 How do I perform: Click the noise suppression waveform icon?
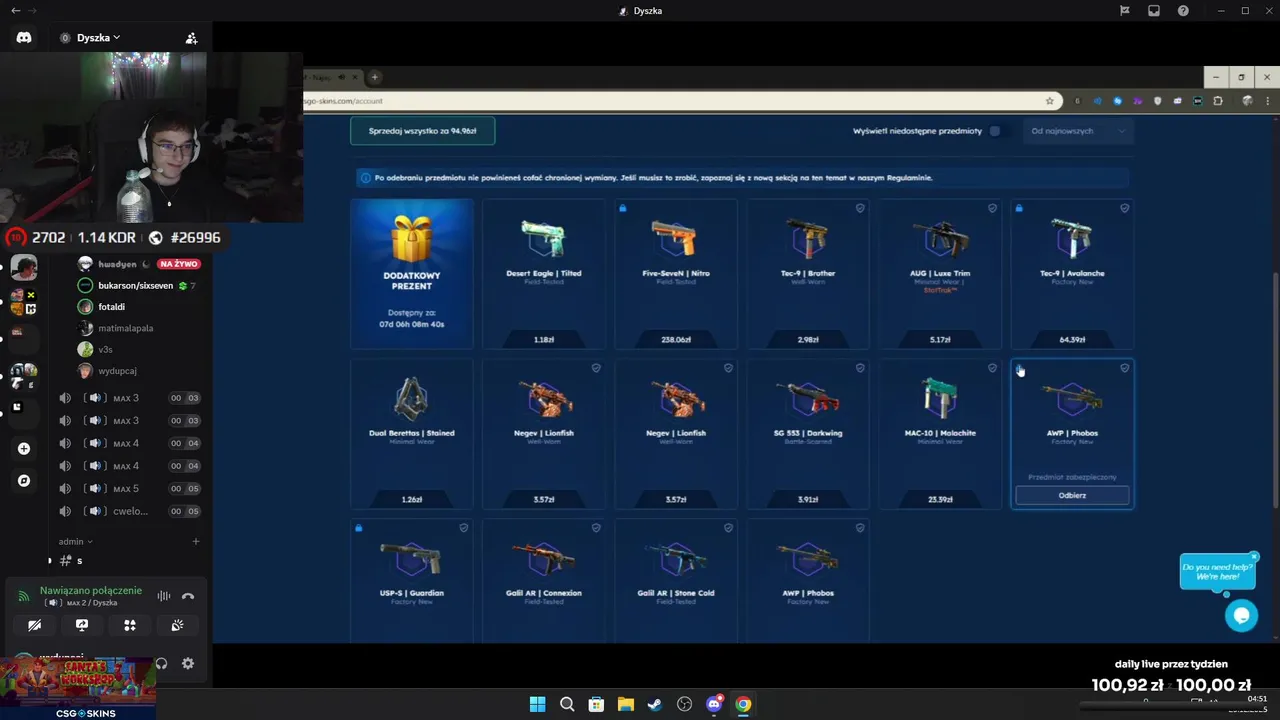click(x=163, y=596)
